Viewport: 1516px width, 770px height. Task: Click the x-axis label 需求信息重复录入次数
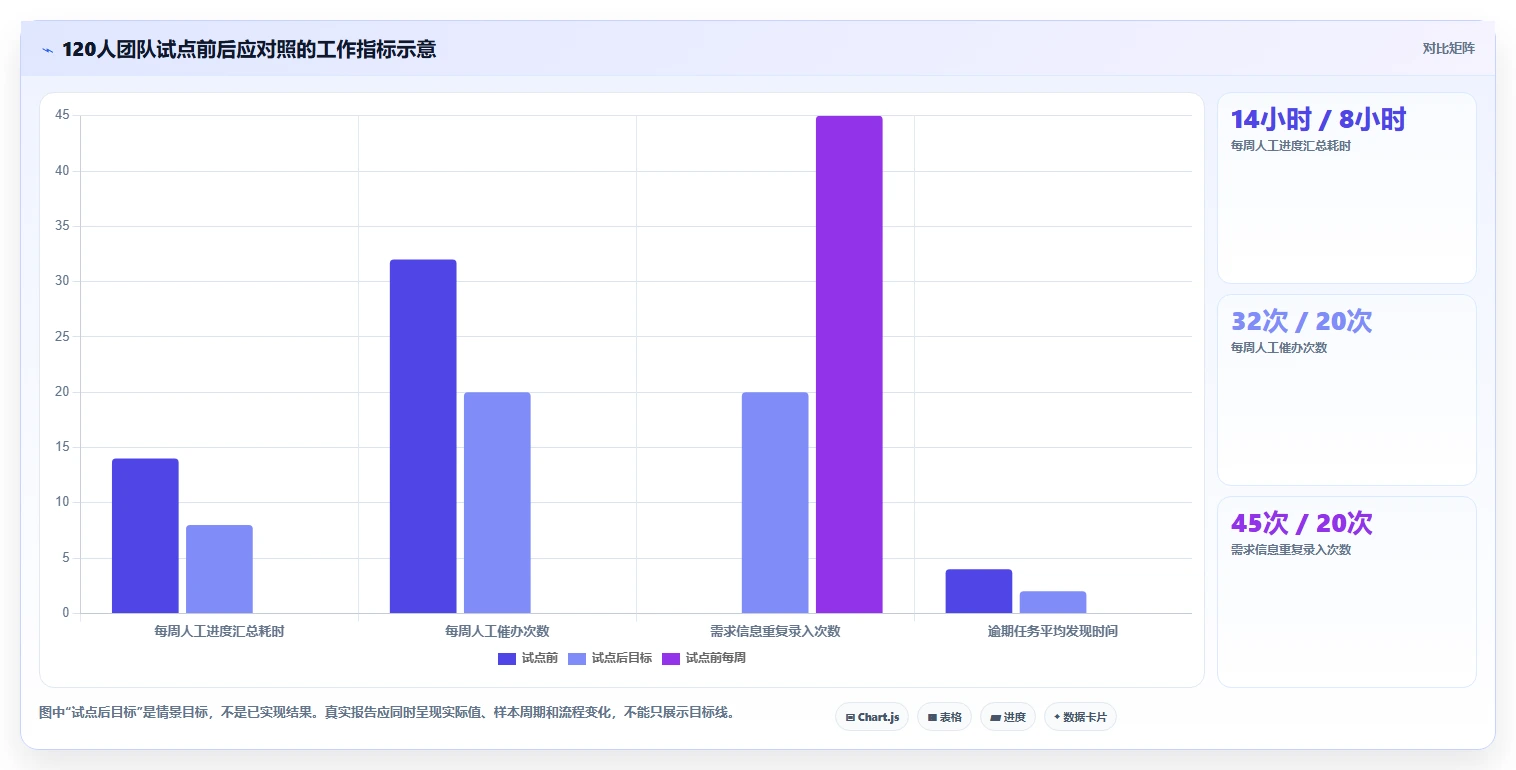pos(775,631)
